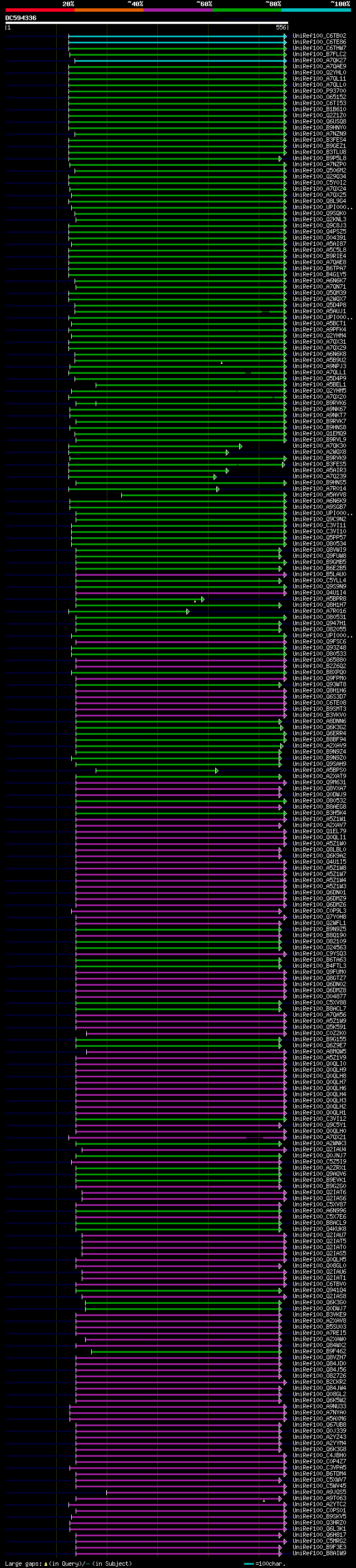Open hit UniRef100_C6THW7

[319, 48]
